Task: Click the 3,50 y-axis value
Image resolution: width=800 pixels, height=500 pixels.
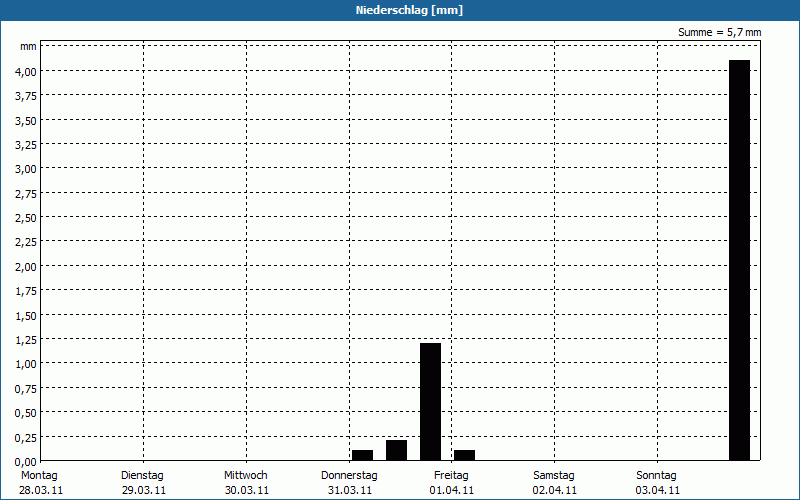Action: coord(26,121)
